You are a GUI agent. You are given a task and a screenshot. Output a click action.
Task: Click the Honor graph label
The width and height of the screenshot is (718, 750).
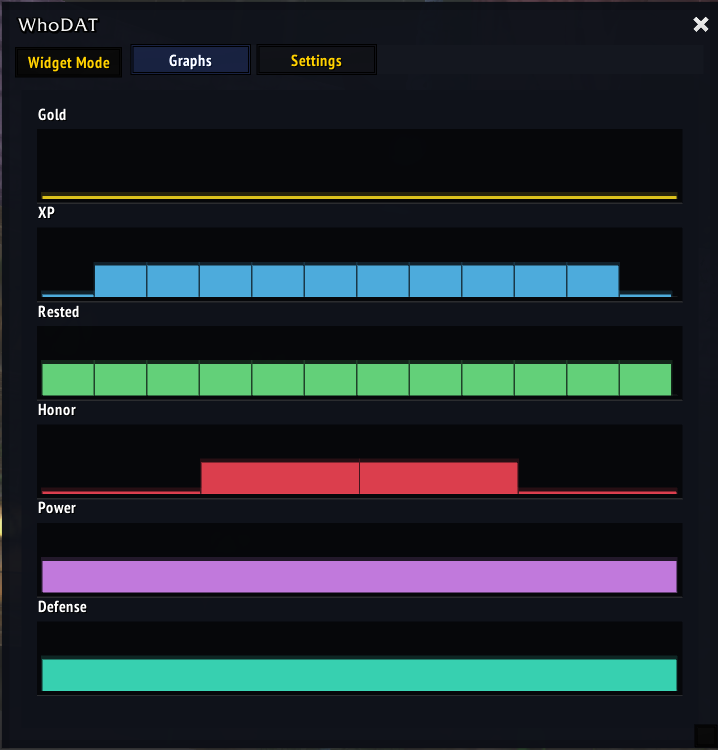[56, 410]
